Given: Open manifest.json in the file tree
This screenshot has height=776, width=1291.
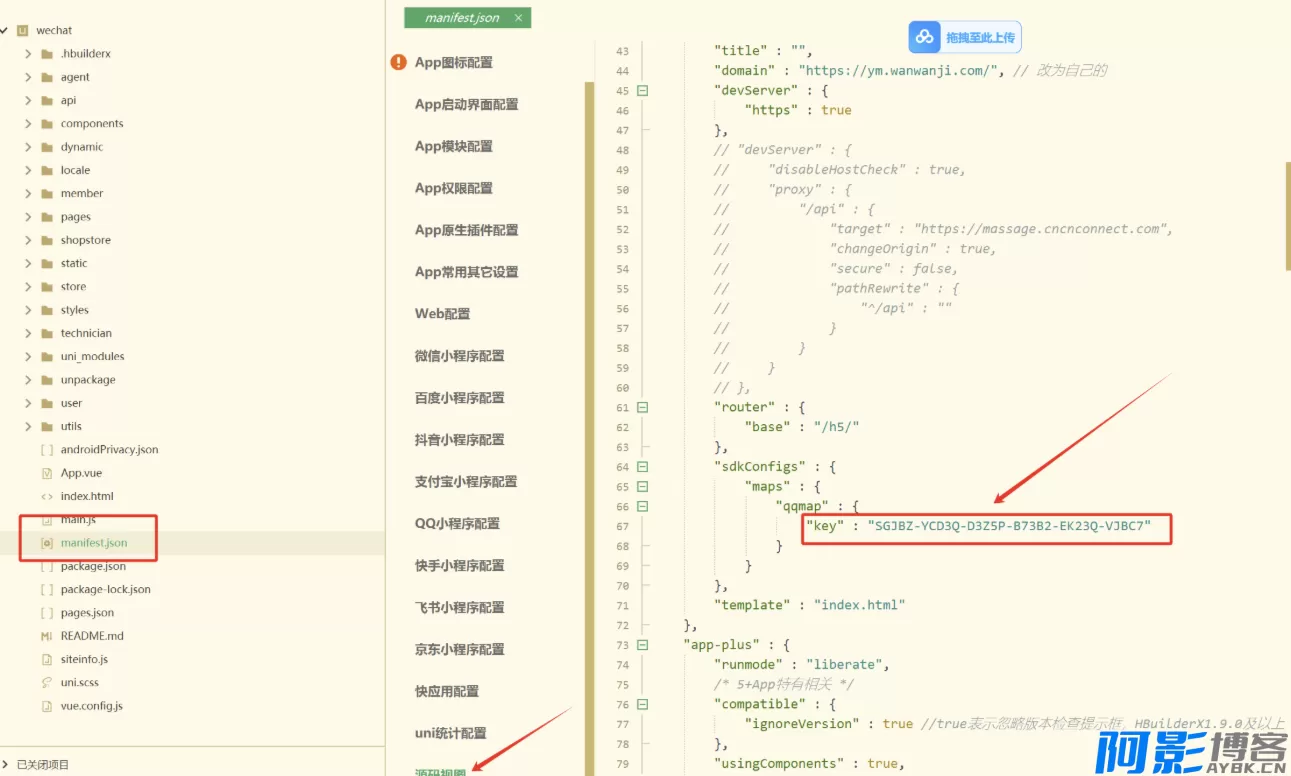Looking at the screenshot, I should pos(93,543).
